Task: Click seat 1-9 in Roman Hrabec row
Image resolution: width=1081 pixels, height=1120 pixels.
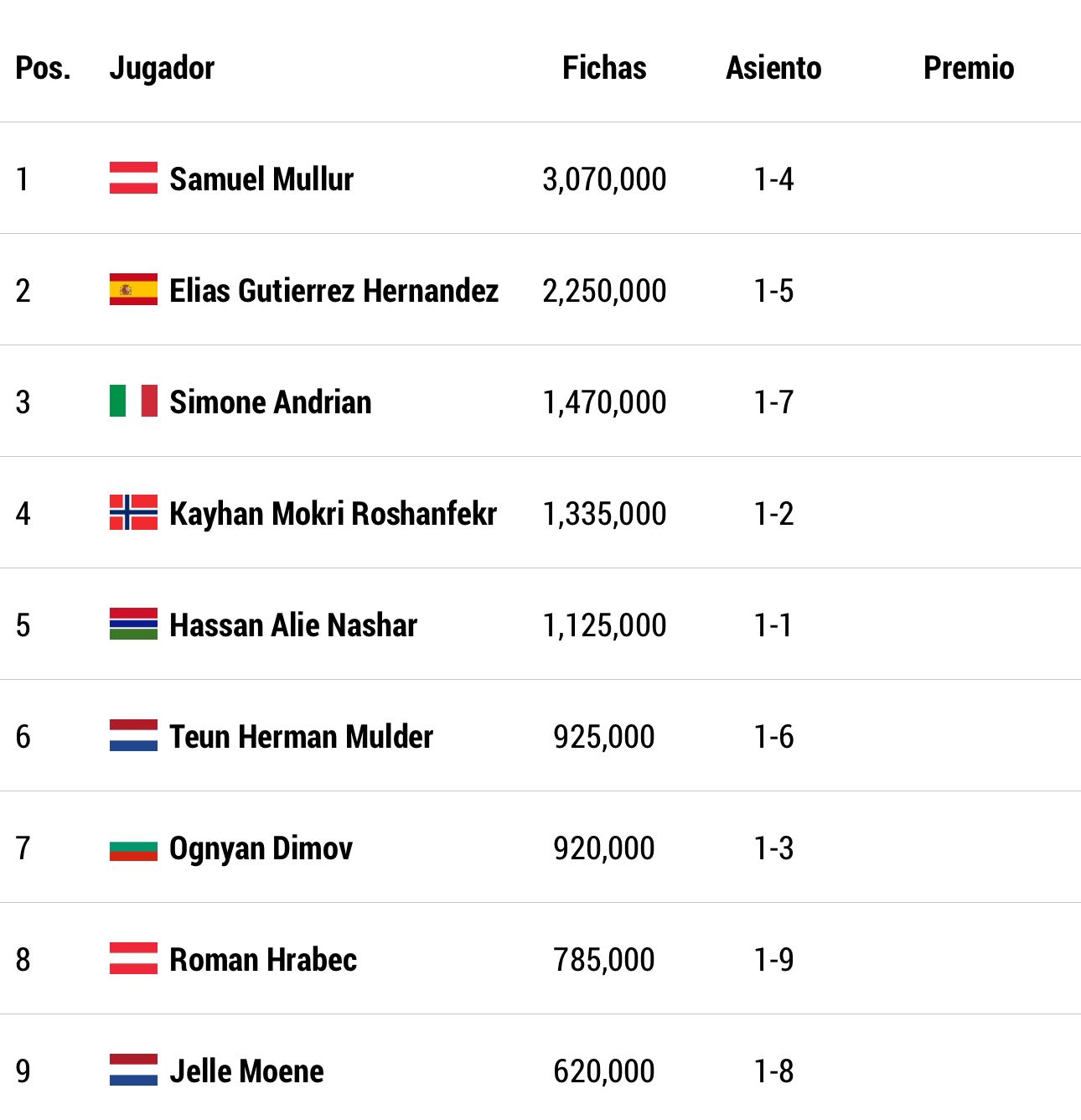Action: (773, 960)
